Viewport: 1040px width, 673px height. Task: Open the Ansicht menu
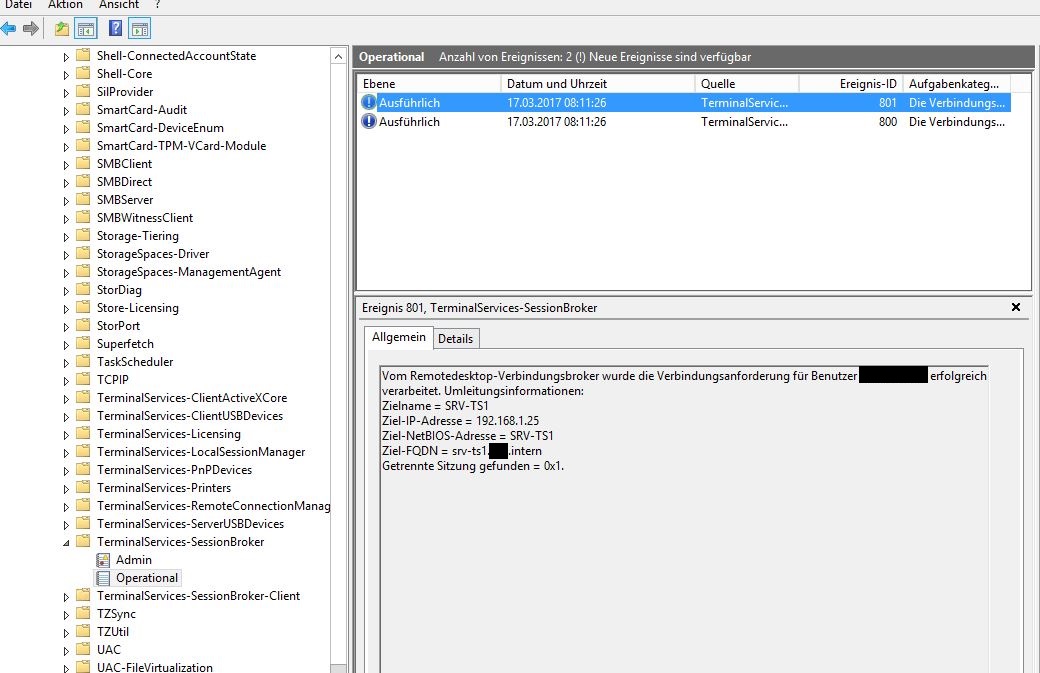pyautogui.click(x=119, y=5)
